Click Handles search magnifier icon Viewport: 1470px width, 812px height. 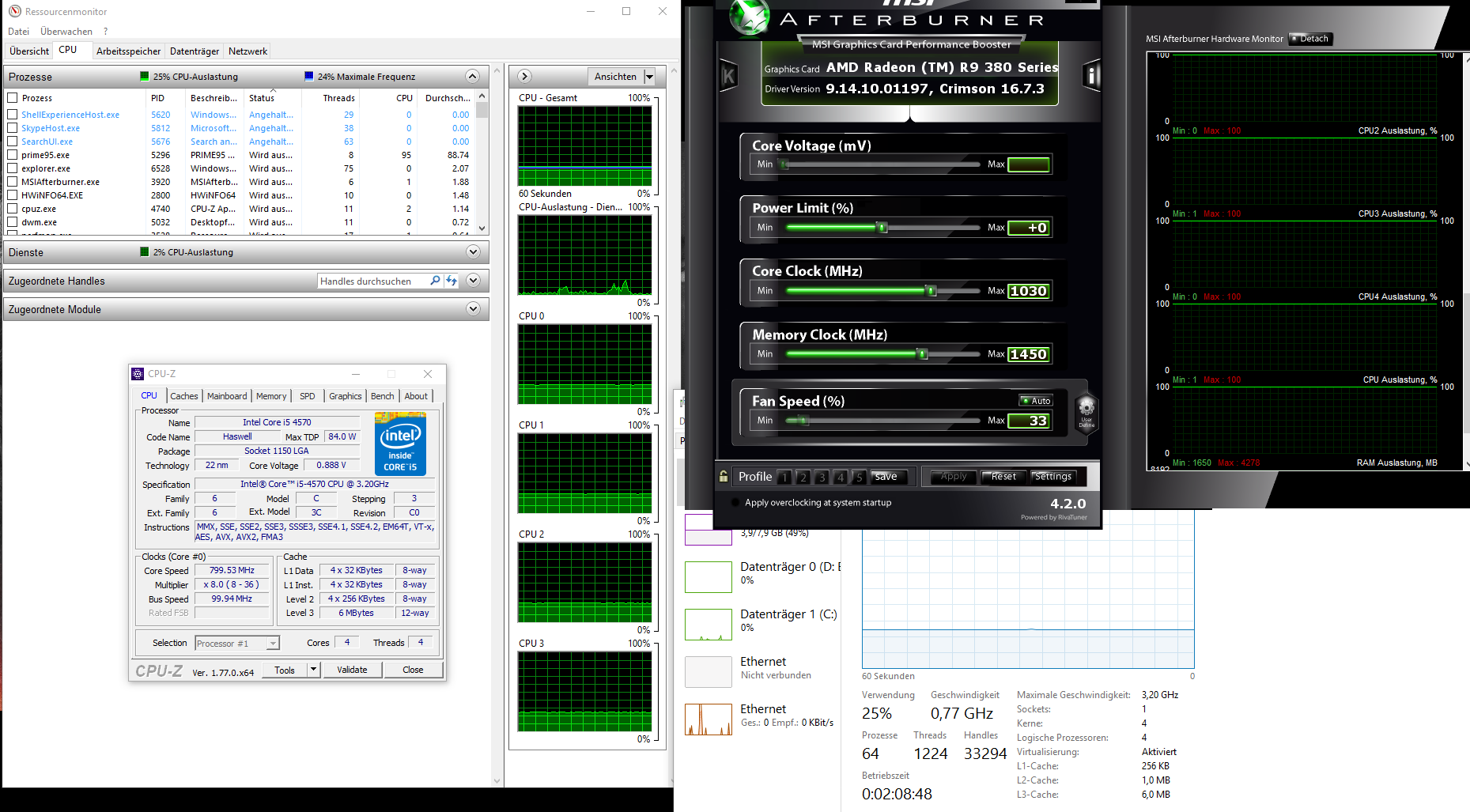(x=435, y=281)
